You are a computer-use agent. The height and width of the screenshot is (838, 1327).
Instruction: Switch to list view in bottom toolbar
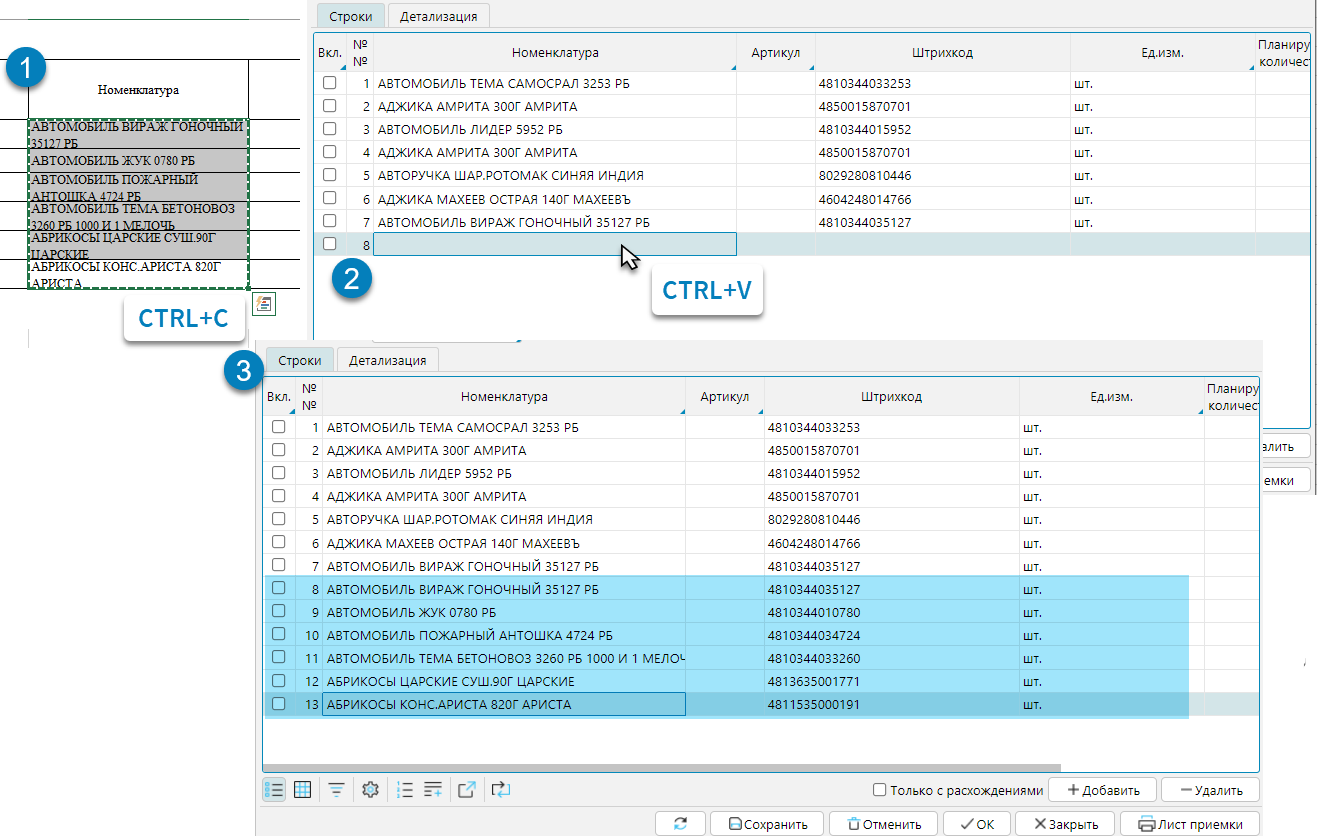[x=274, y=790]
